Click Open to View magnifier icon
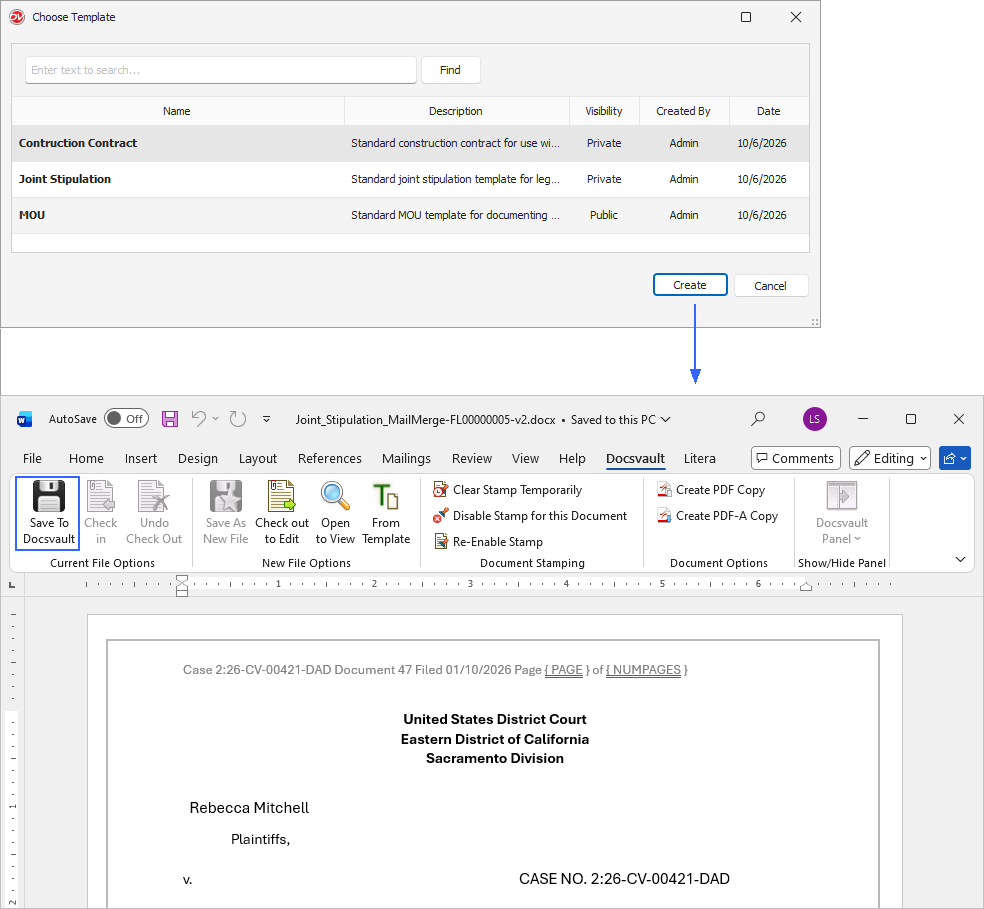Screen dimensions: 984x909 coord(335,496)
